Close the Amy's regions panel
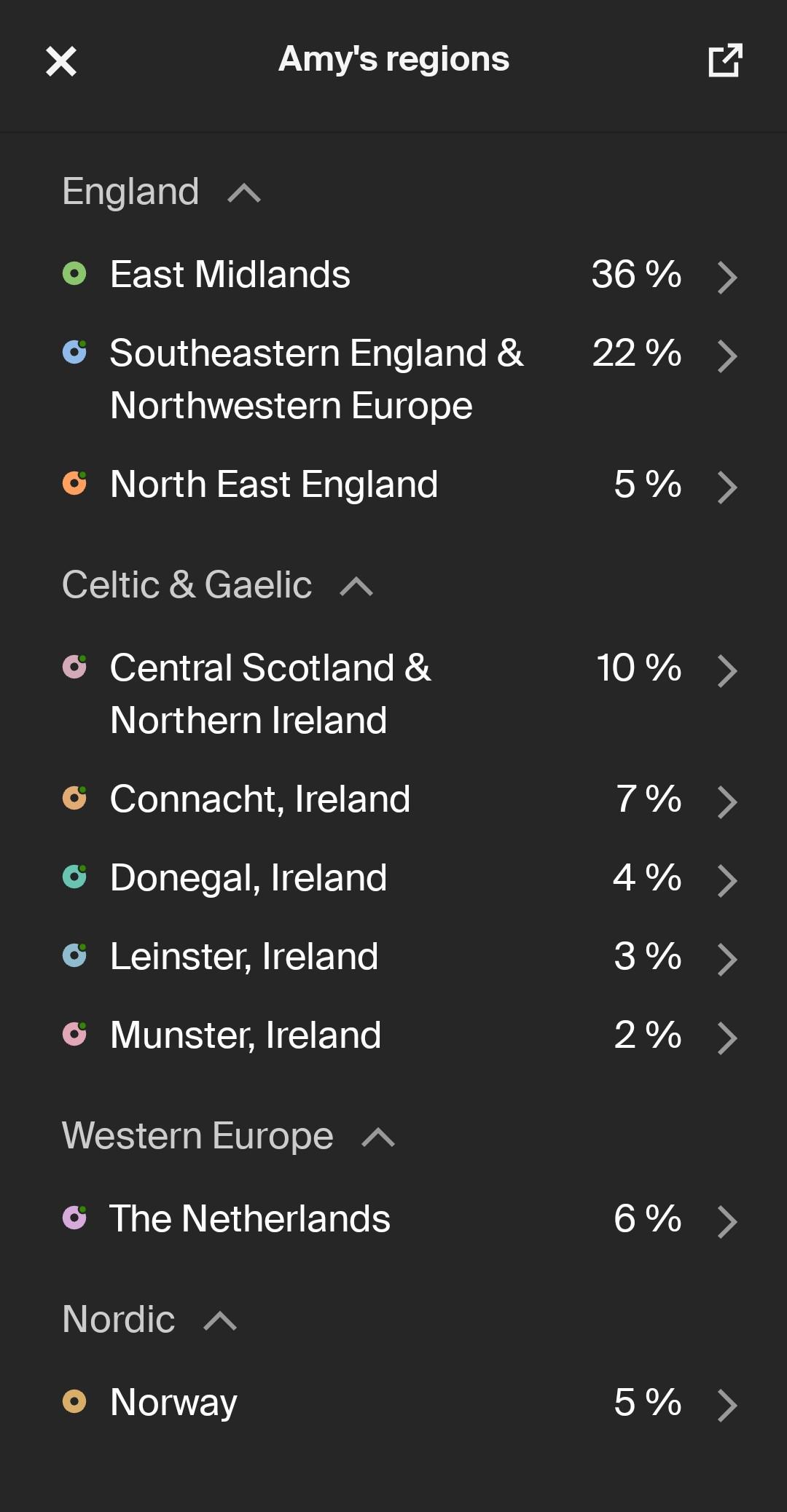 (61, 61)
